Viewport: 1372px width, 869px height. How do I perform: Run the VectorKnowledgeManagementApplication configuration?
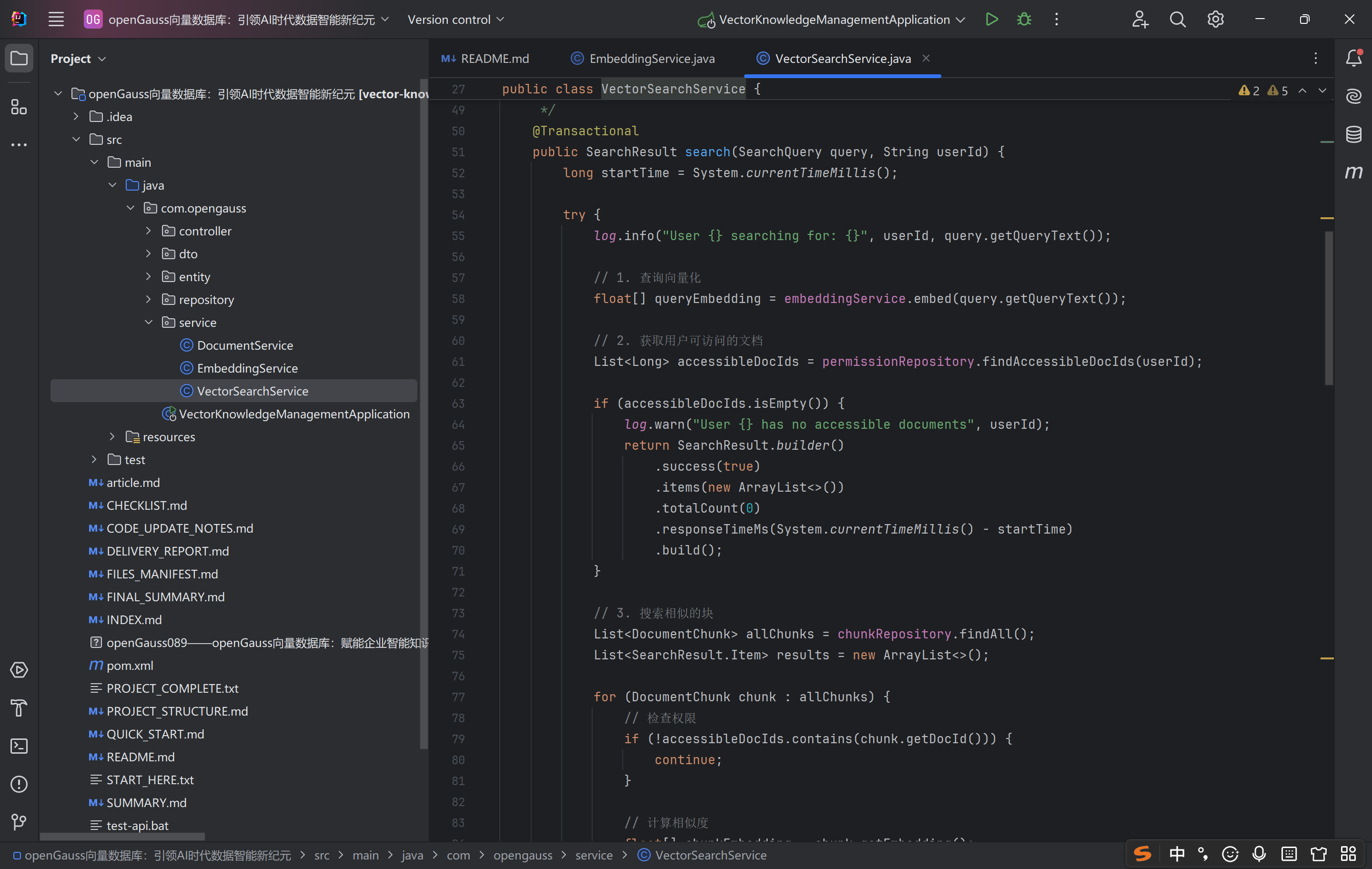(991, 20)
